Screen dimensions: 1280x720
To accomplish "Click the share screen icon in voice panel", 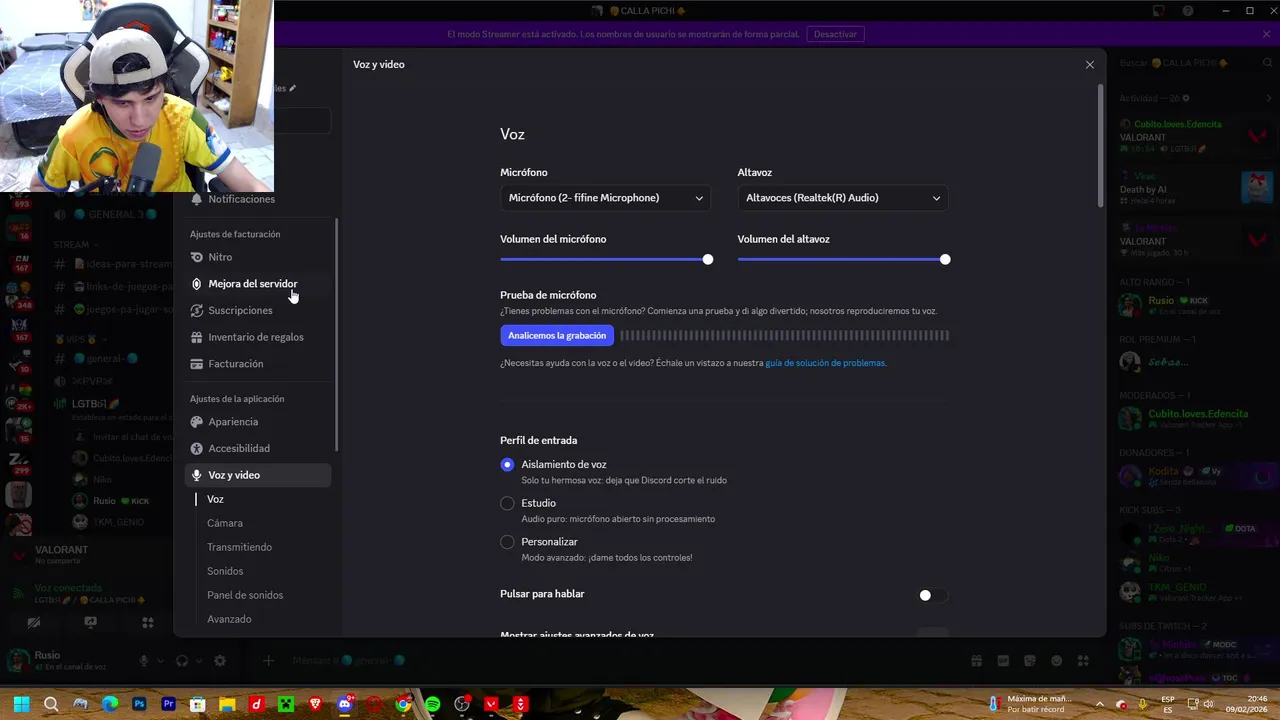I will (91, 622).
